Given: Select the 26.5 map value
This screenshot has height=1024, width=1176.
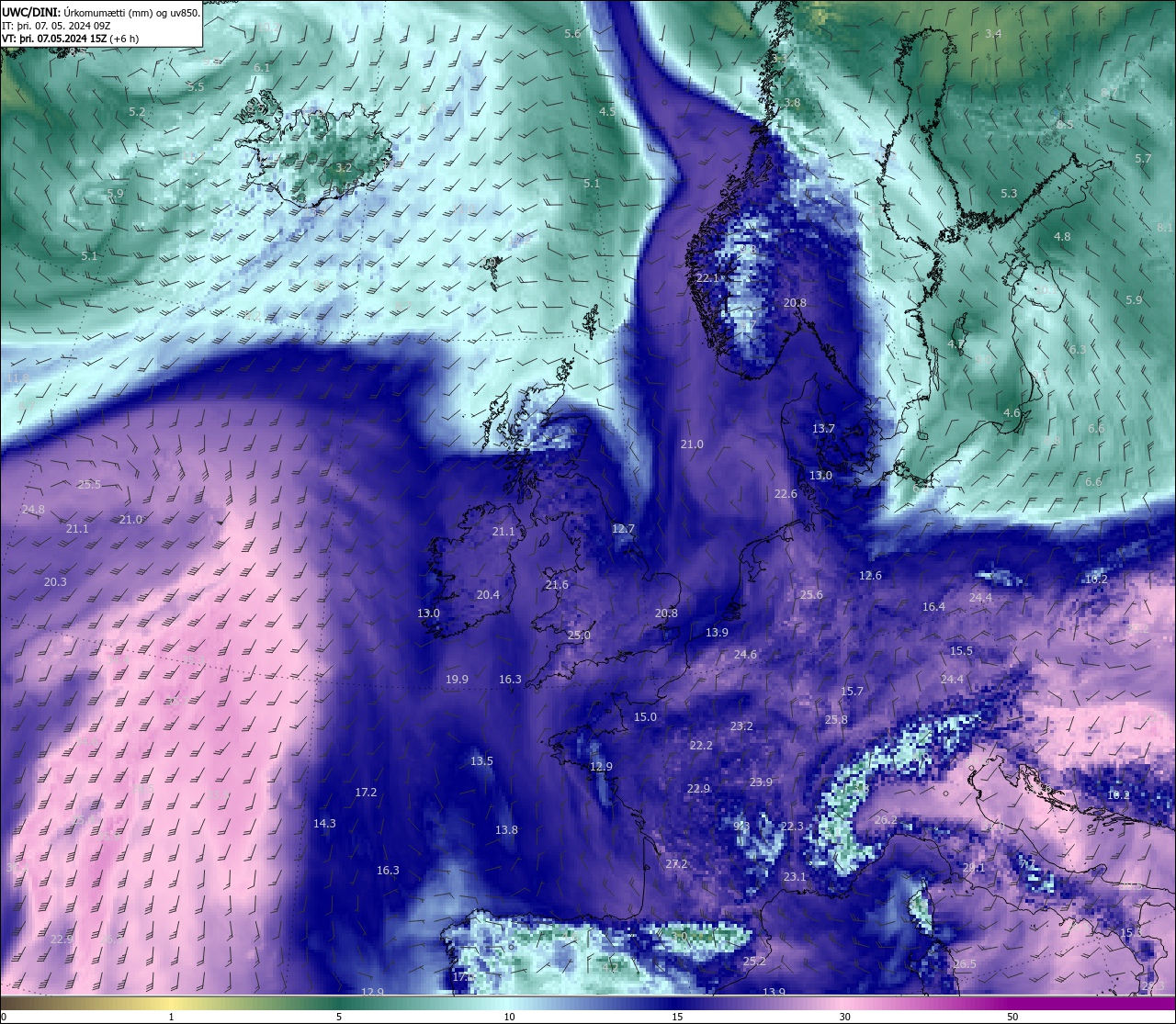Looking at the screenshot, I should [x=965, y=964].
